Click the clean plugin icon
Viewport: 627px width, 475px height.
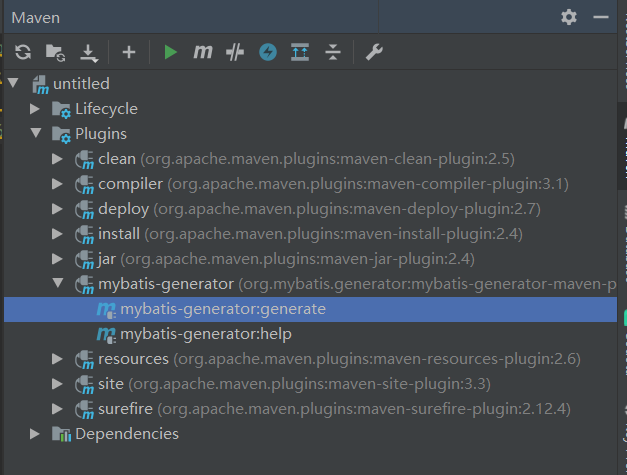[x=84, y=160]
